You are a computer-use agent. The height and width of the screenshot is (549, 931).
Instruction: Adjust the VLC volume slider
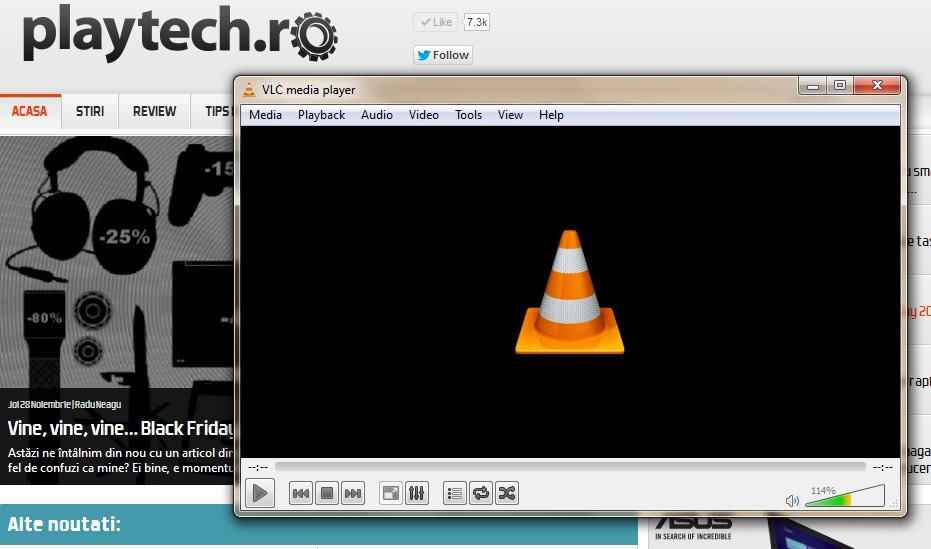click(845, 496)
